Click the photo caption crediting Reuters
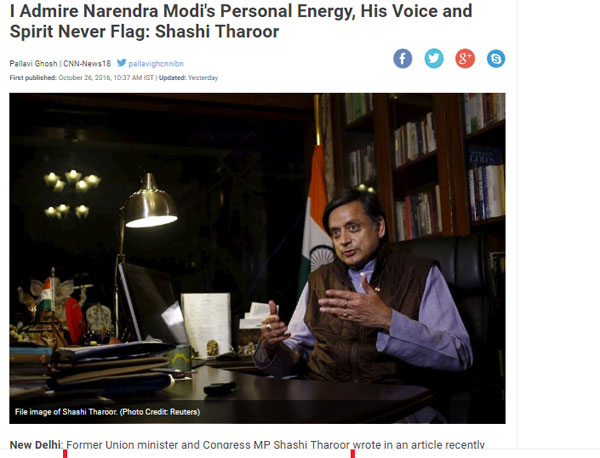The width and height of the screenshot is (600, 458). [x=107, y=412]
